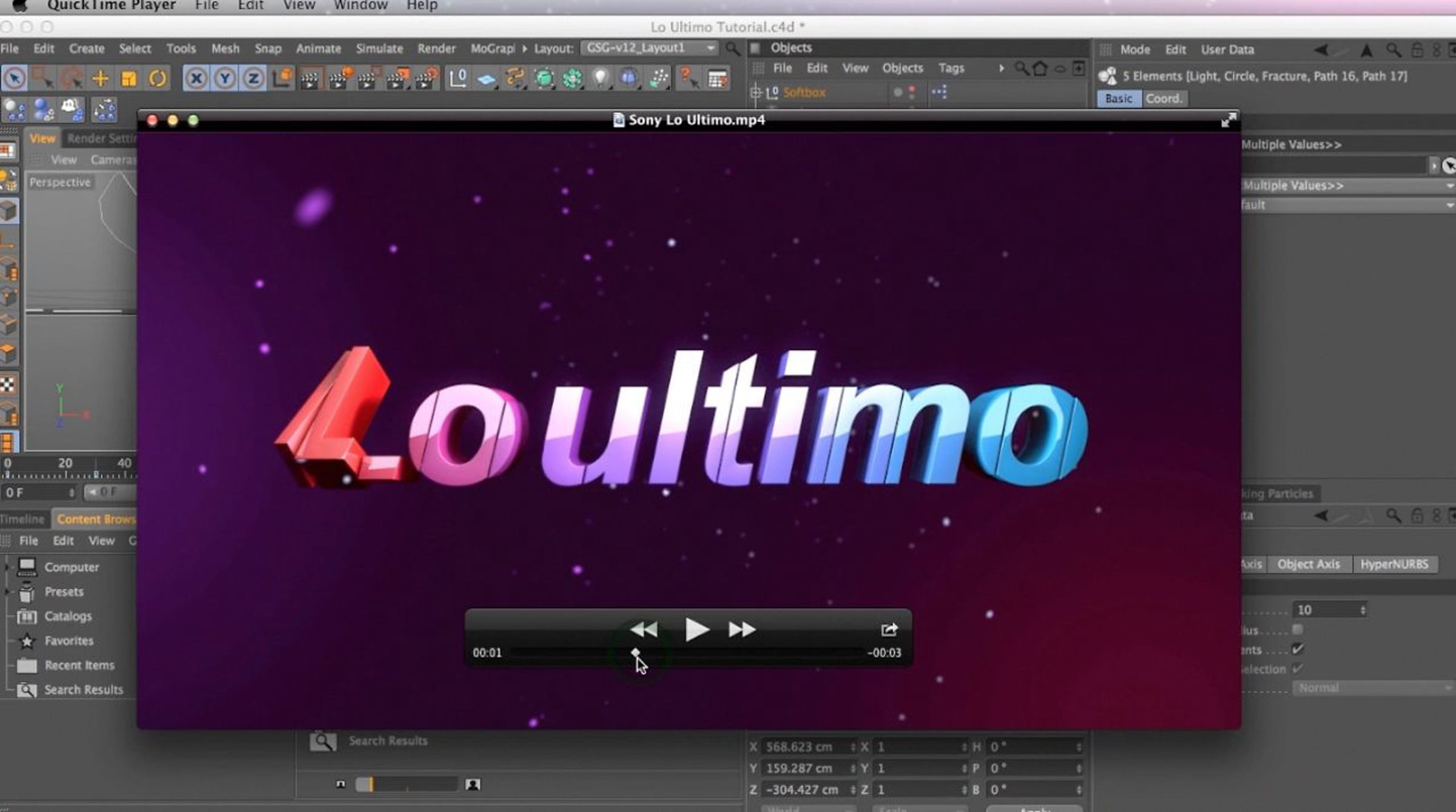Click the home icon in Objects manager

(x=1040, y=69)
